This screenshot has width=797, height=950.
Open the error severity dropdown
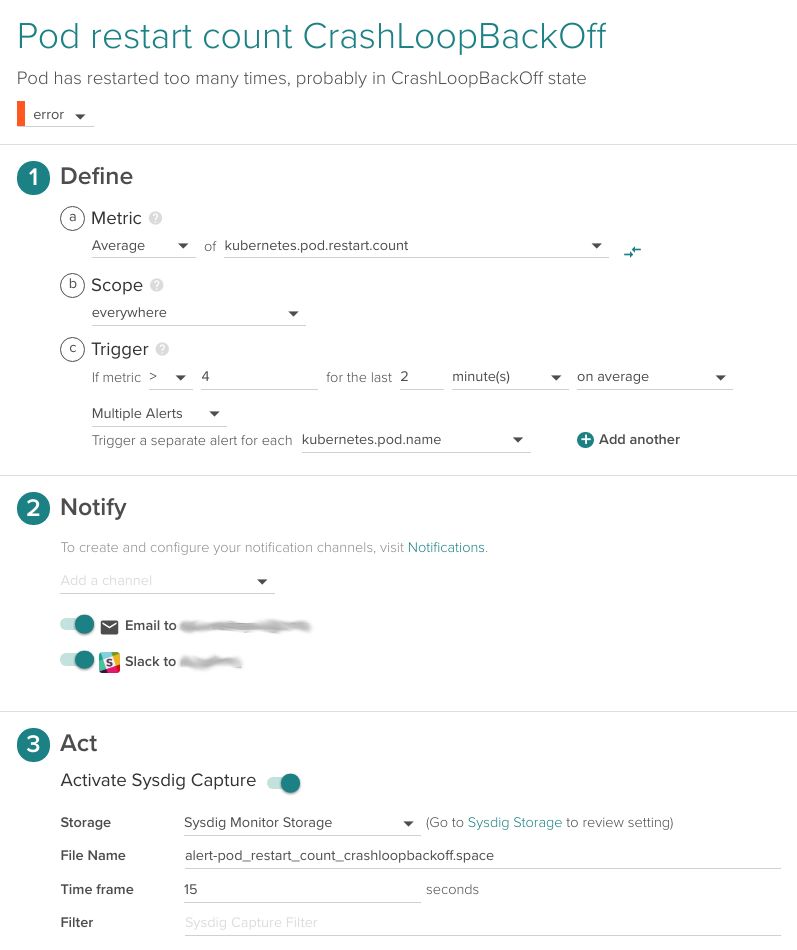[x=61, y=115]
